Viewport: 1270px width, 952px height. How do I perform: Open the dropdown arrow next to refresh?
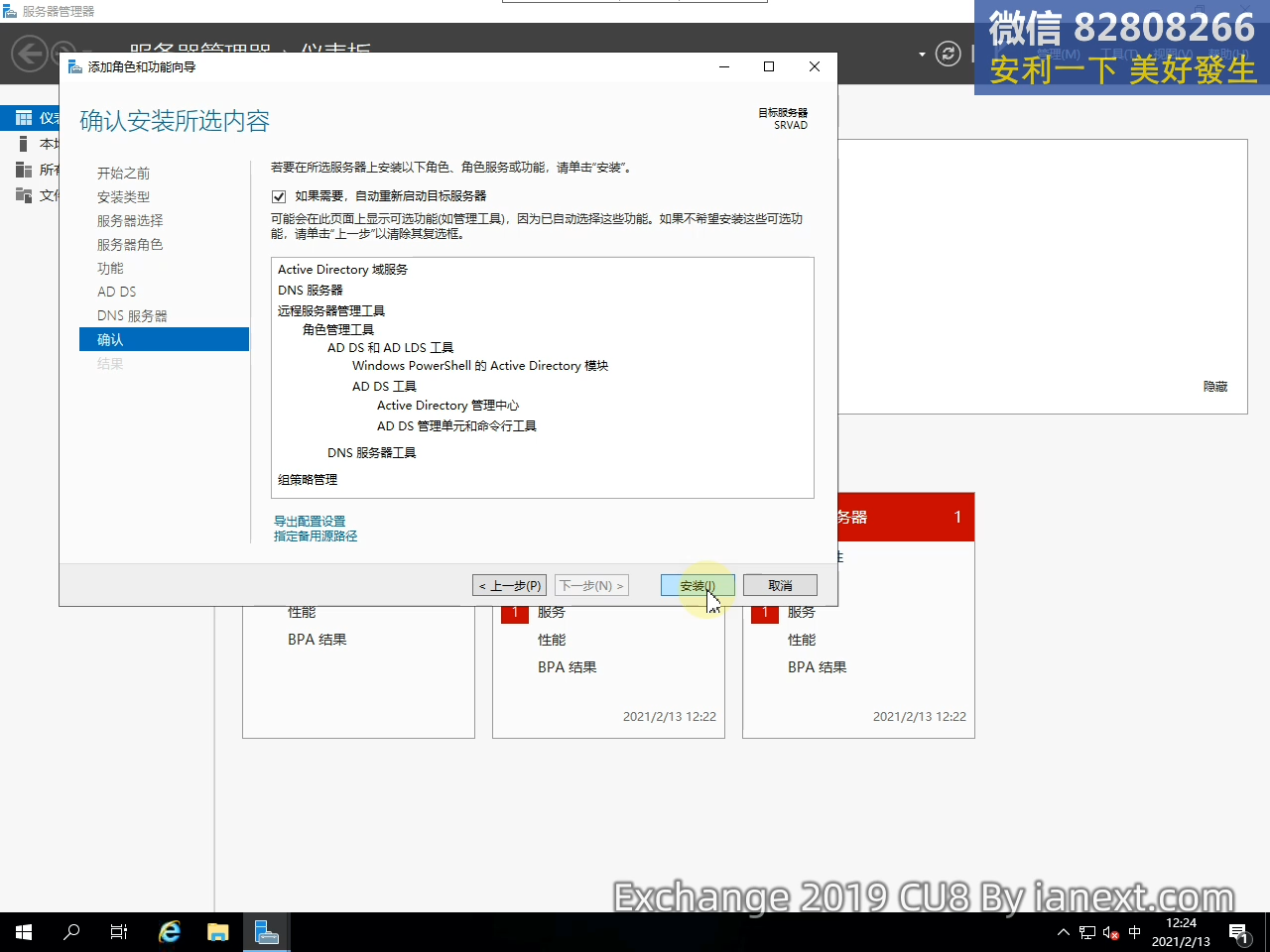(922, 55)
